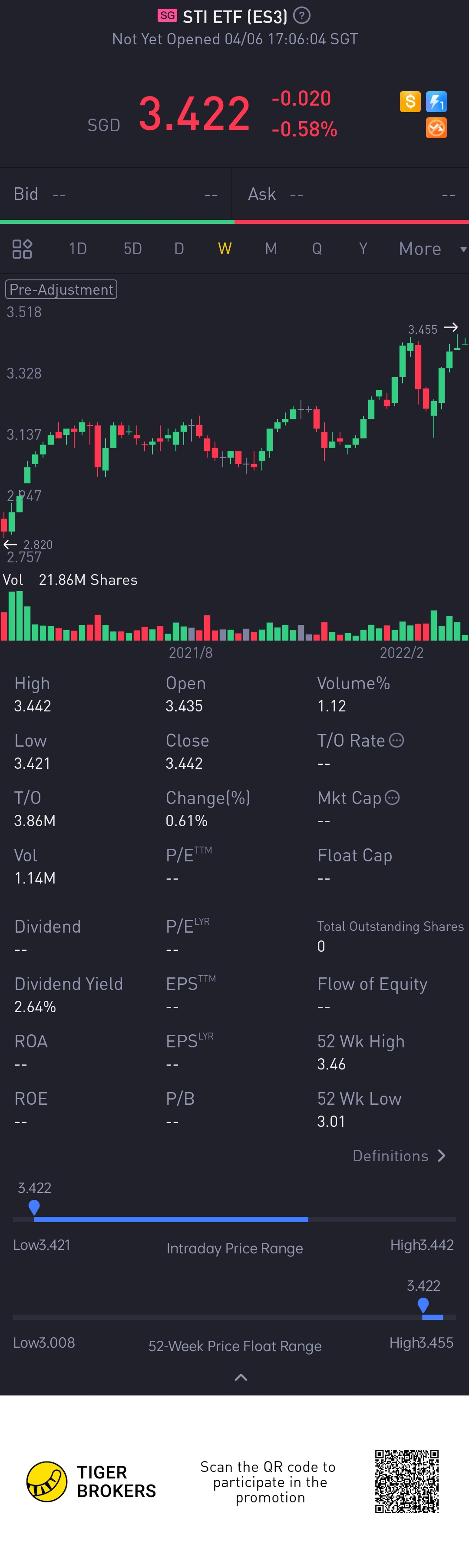
Task: Tap the yellow dollar sign badge
Action: coord(410,101)
